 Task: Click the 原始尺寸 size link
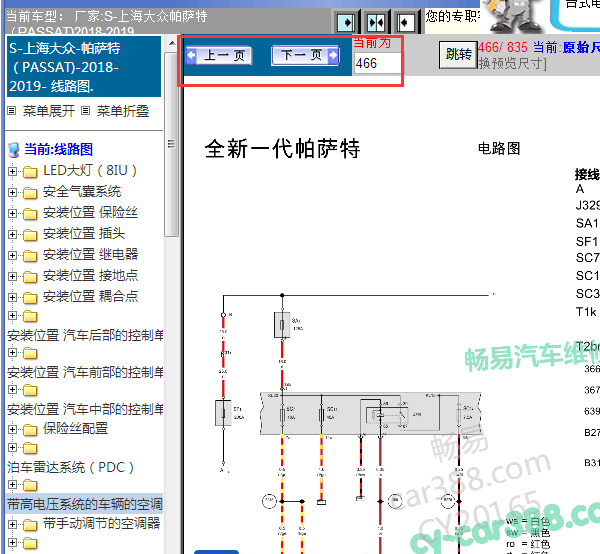(581, 47)
